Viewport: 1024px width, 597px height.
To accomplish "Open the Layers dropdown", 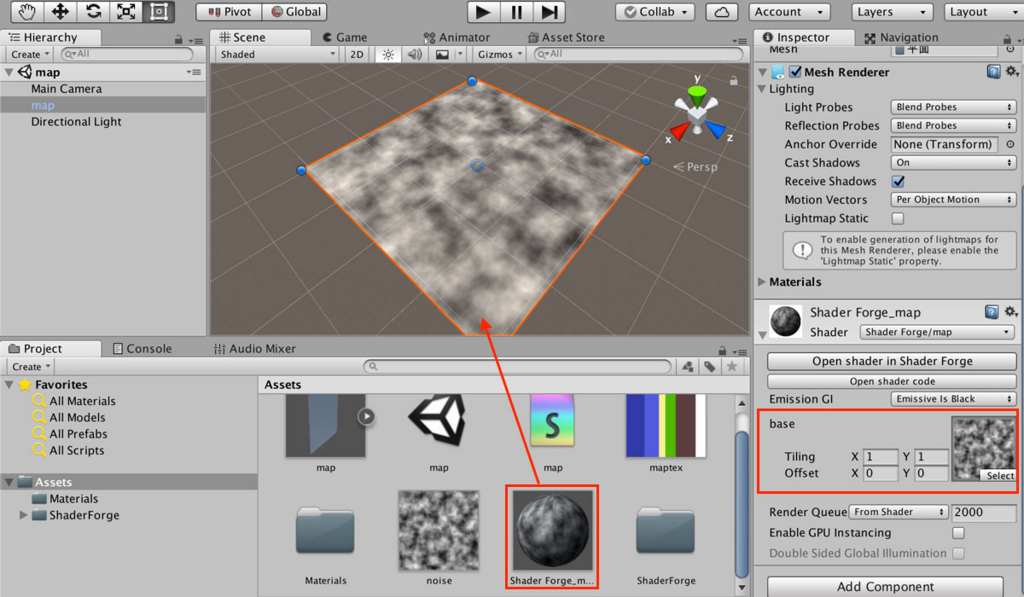I will coord(891,12).
